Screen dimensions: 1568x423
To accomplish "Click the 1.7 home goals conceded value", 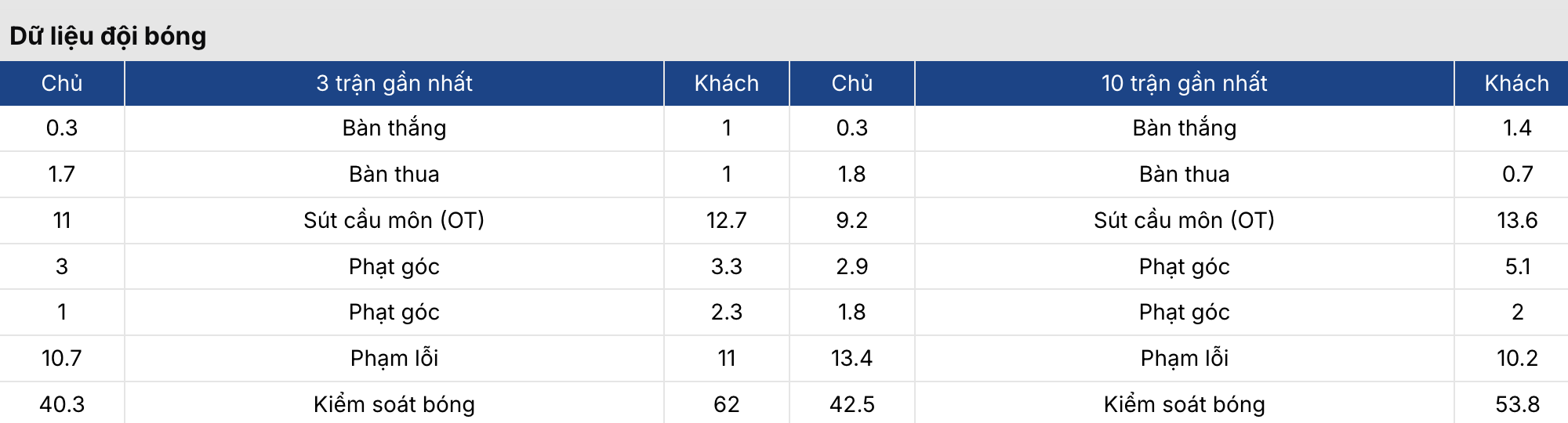I will [x=62, y=174].
